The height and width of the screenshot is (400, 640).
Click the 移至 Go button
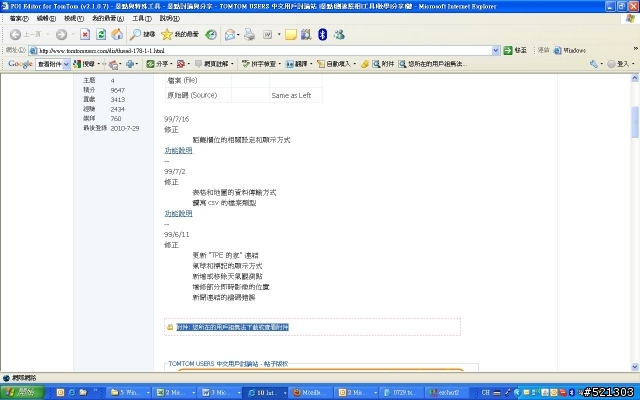tap(515, 50)
